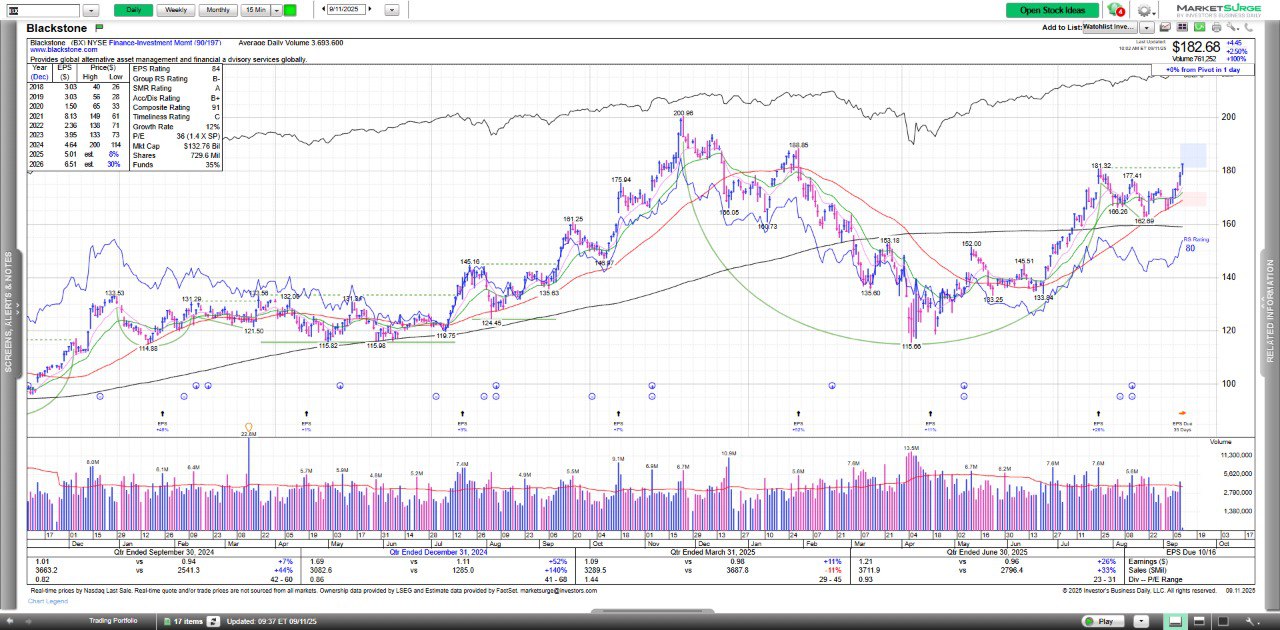Screen dimensions: 1280x630
Task: Expand the 15 Min interval dropdown
Action: (x=275, y=10)
